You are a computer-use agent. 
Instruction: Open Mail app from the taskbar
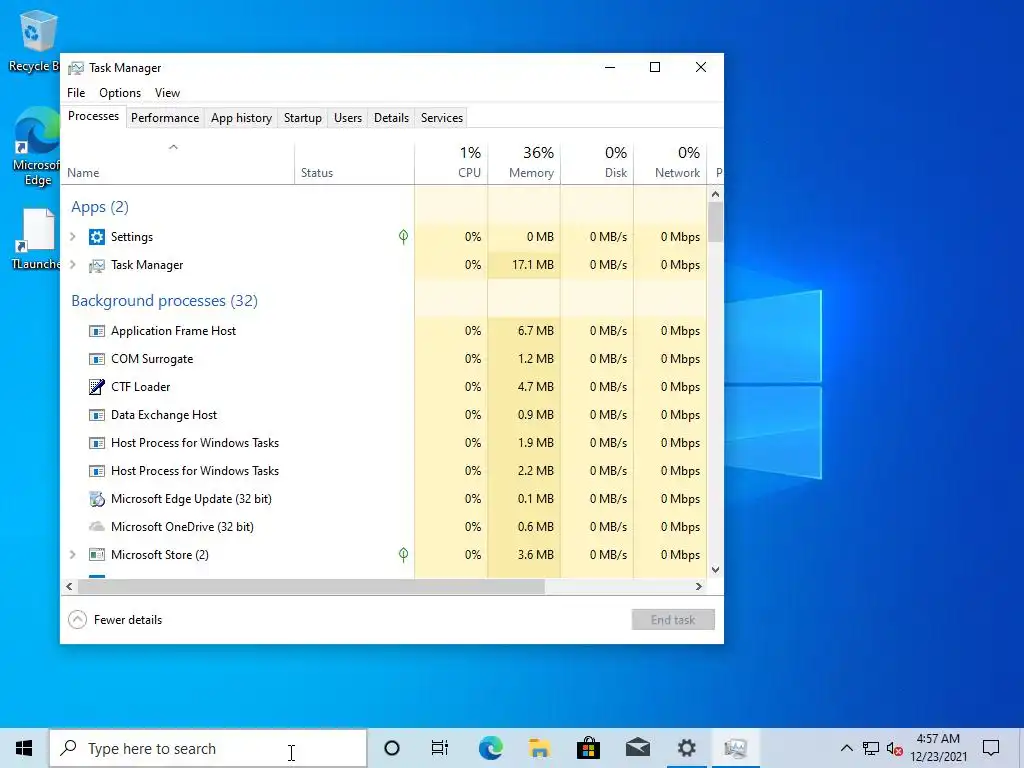[637, 748]
